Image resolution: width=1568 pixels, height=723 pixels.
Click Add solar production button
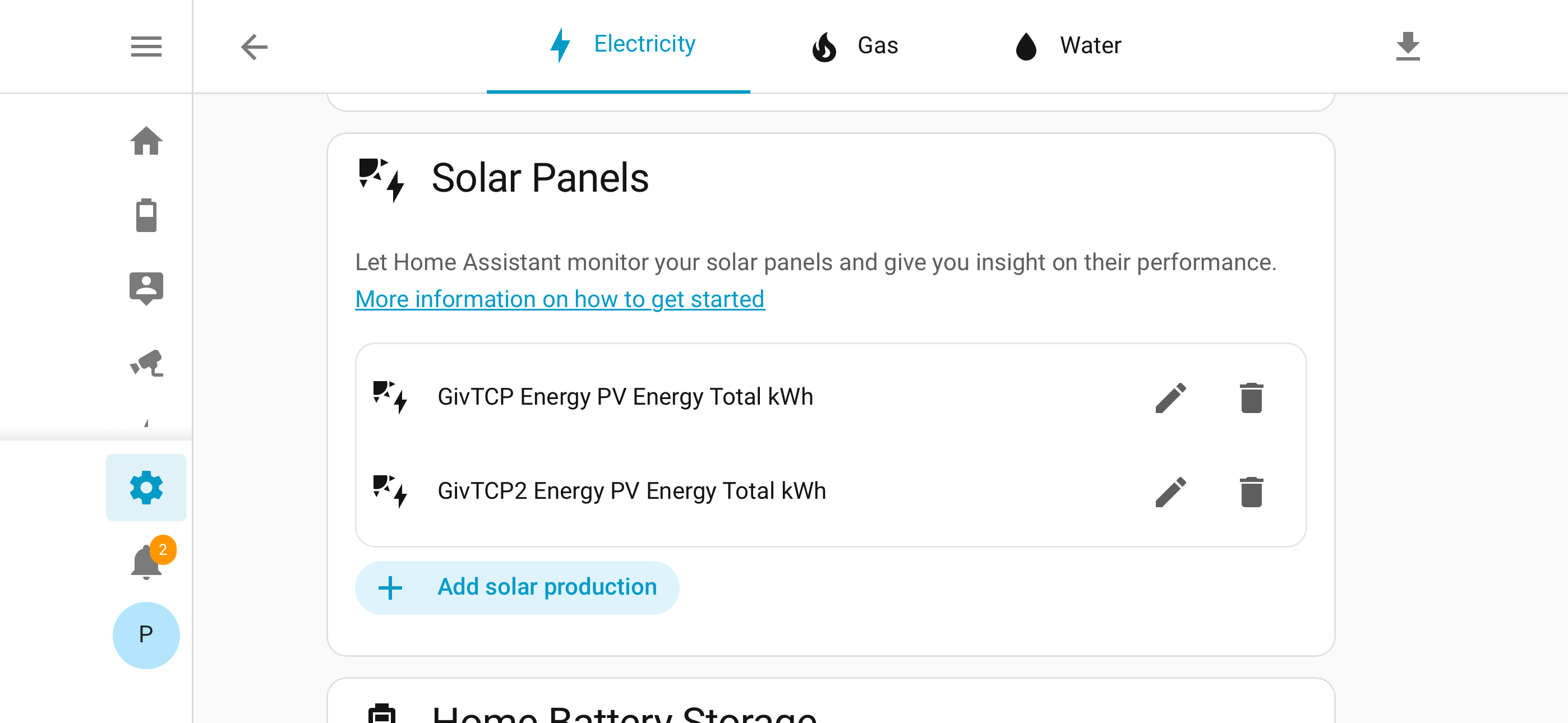click(517, 587)
